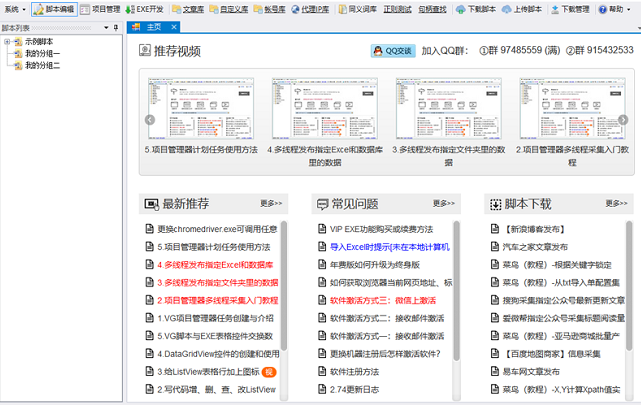Select the 我的分组二 group in tree
This screenshot has height=405, width=641.
coord(42,65)
